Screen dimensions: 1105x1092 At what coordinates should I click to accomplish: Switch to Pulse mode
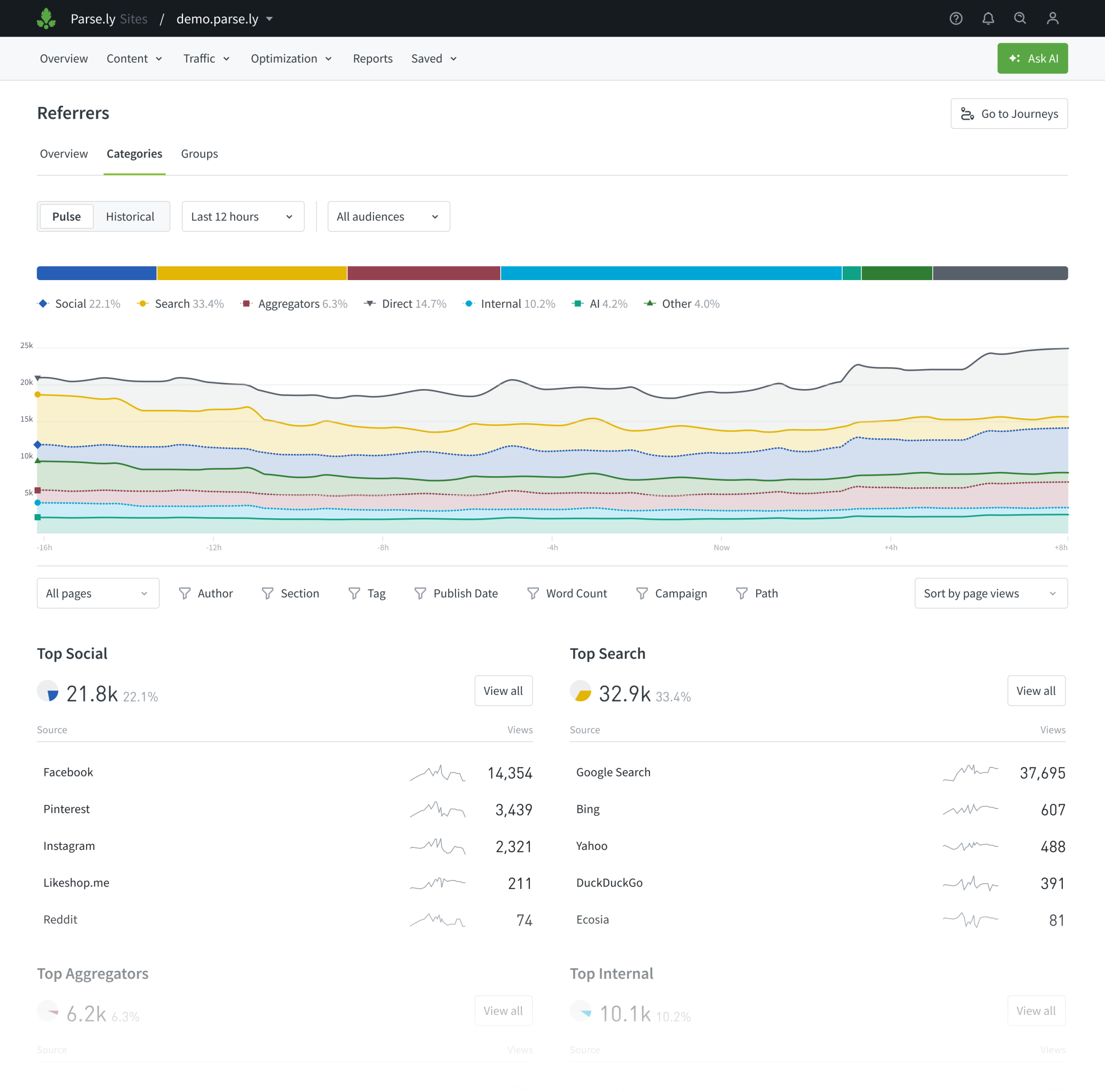[x=66, y=216]
